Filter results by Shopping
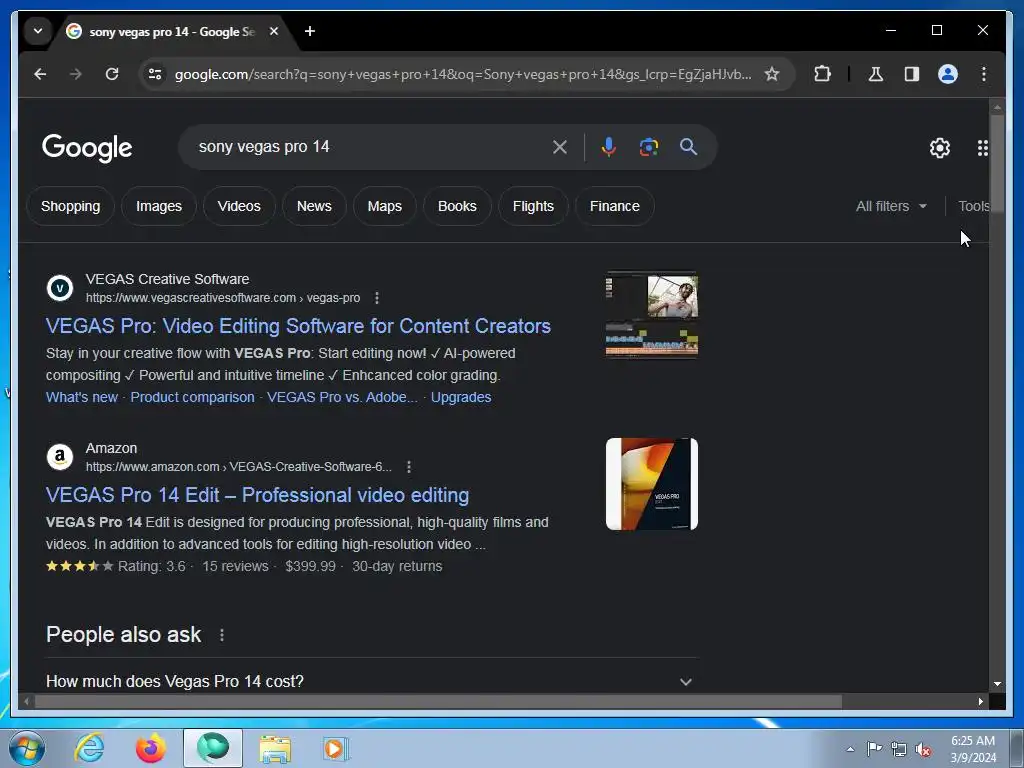 71,206
